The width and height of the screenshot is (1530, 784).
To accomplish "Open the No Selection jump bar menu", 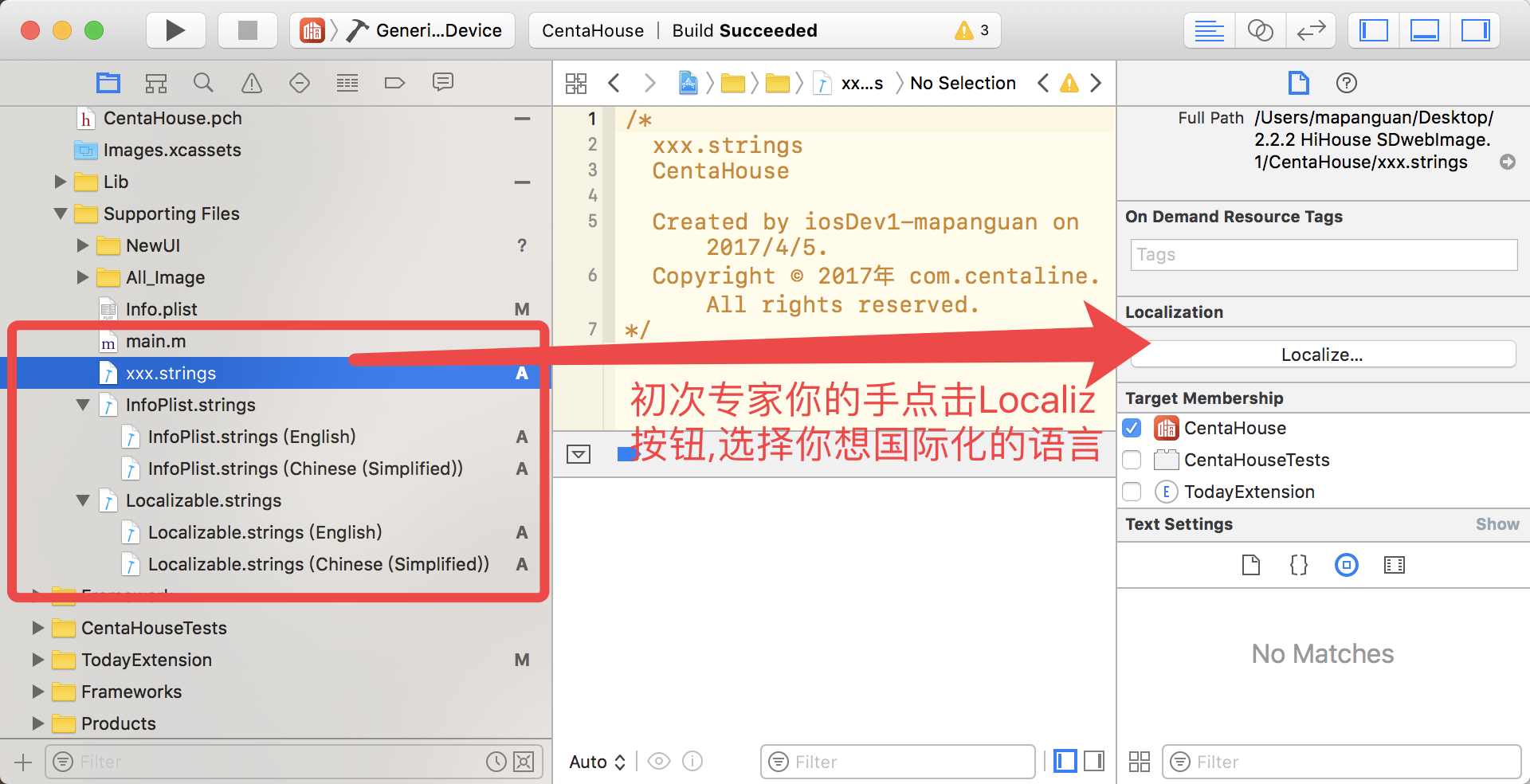I will coord(963,83).
